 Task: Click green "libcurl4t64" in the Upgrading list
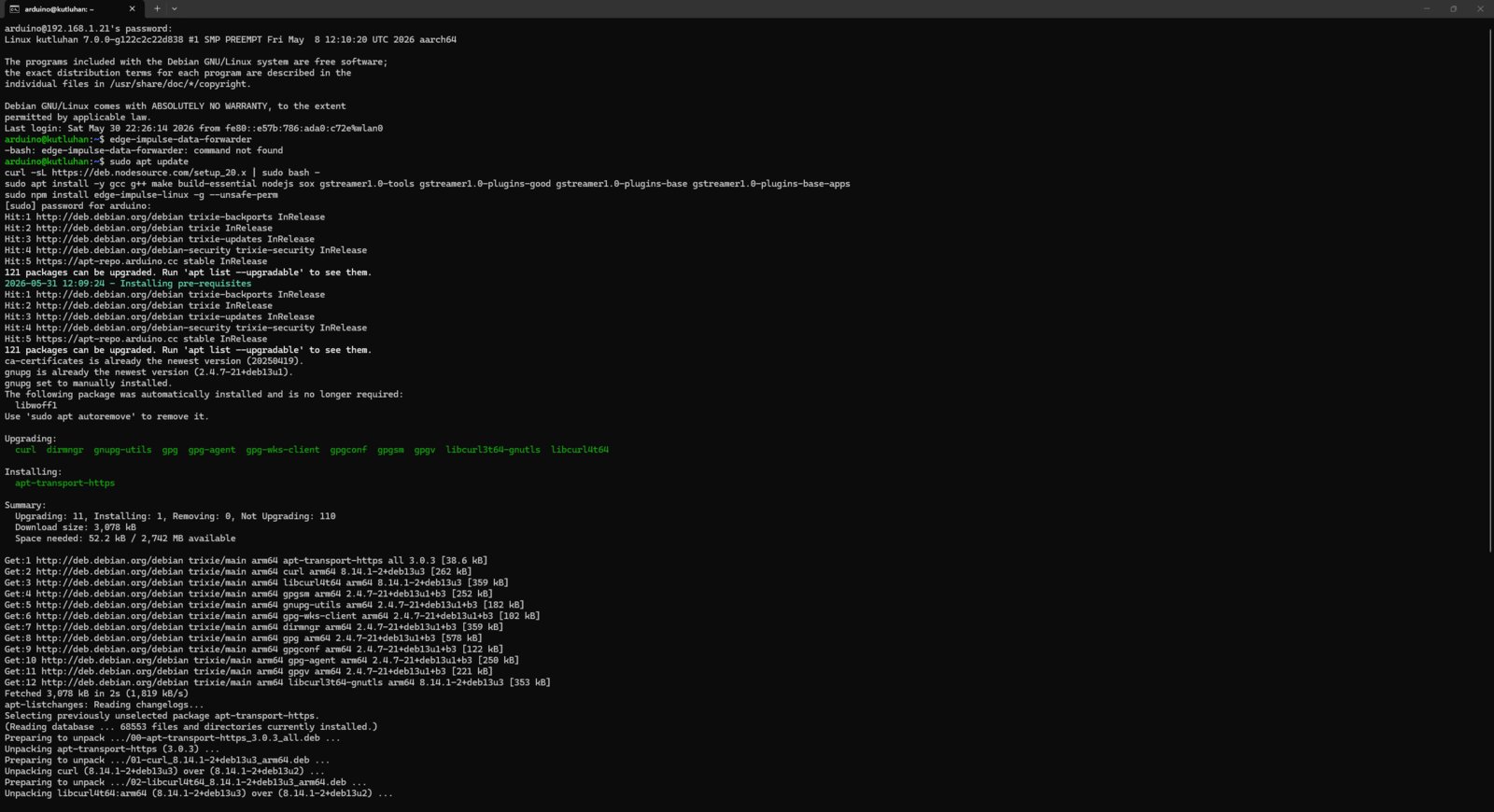(x=579, y=450)
